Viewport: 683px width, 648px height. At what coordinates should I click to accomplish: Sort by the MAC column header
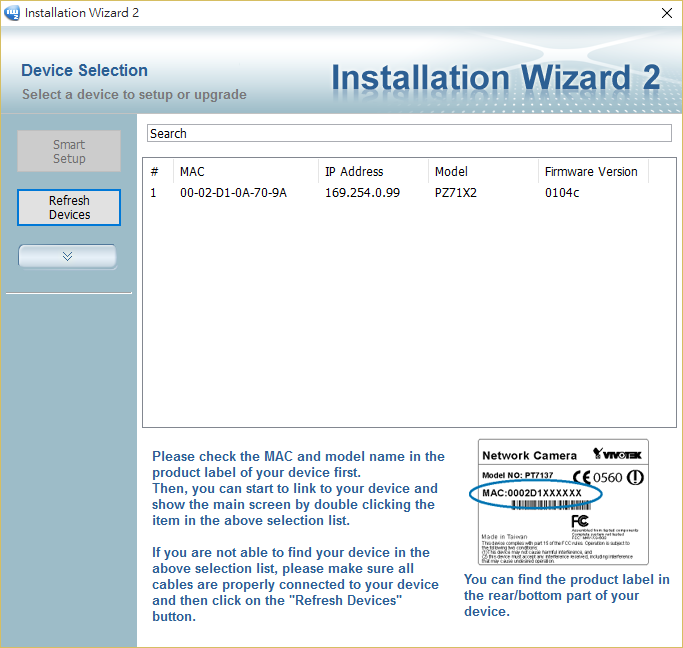coord(246,172)
